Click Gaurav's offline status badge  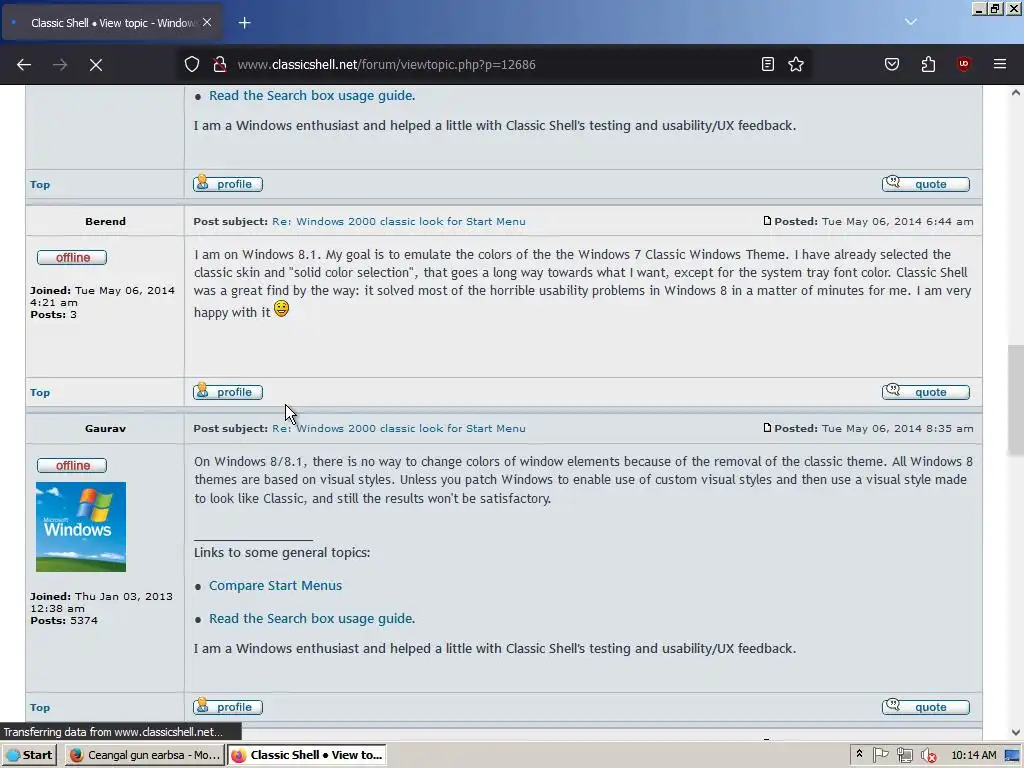72,465
